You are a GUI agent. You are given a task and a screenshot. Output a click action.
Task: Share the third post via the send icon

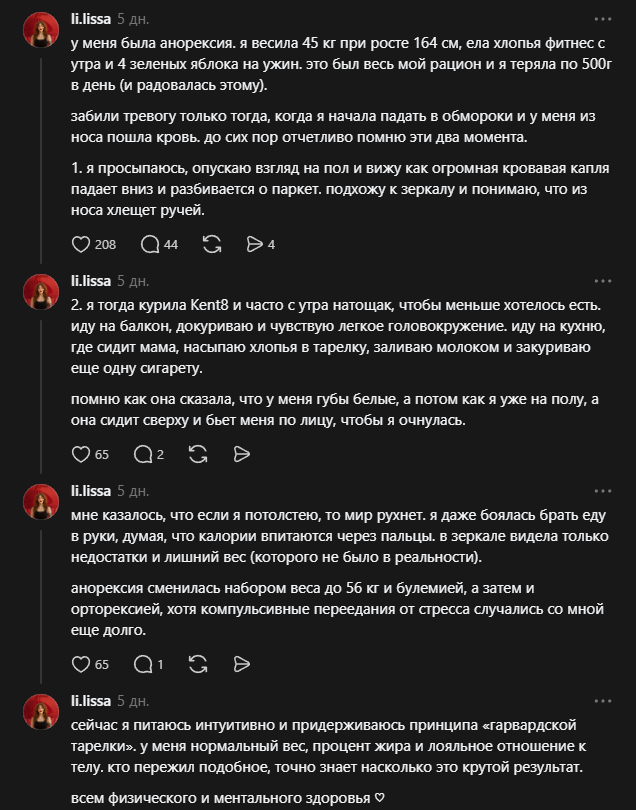[x=241, y=664]
